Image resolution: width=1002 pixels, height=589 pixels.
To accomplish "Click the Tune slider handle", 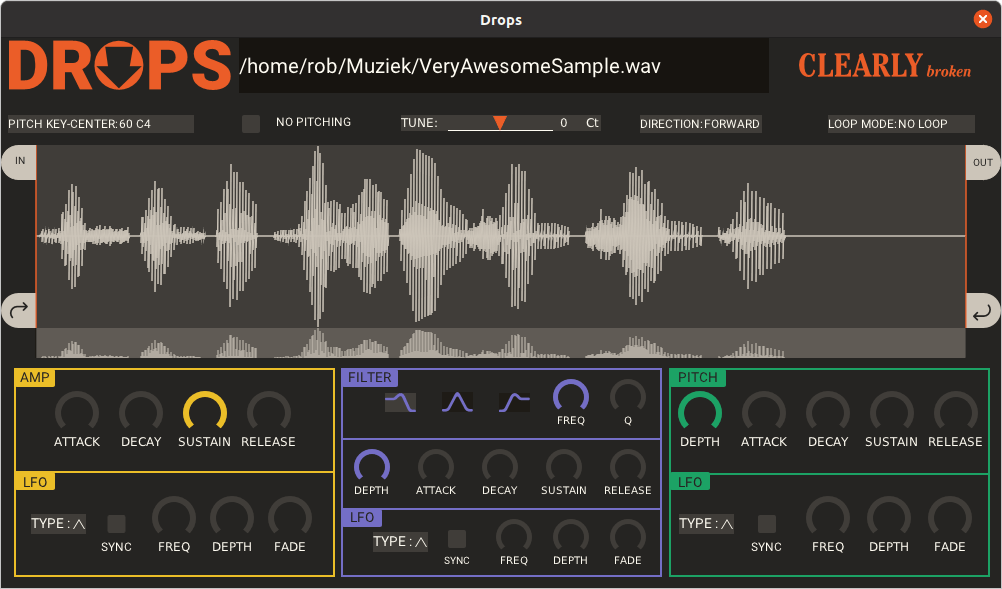I will (x=500, y=122).
